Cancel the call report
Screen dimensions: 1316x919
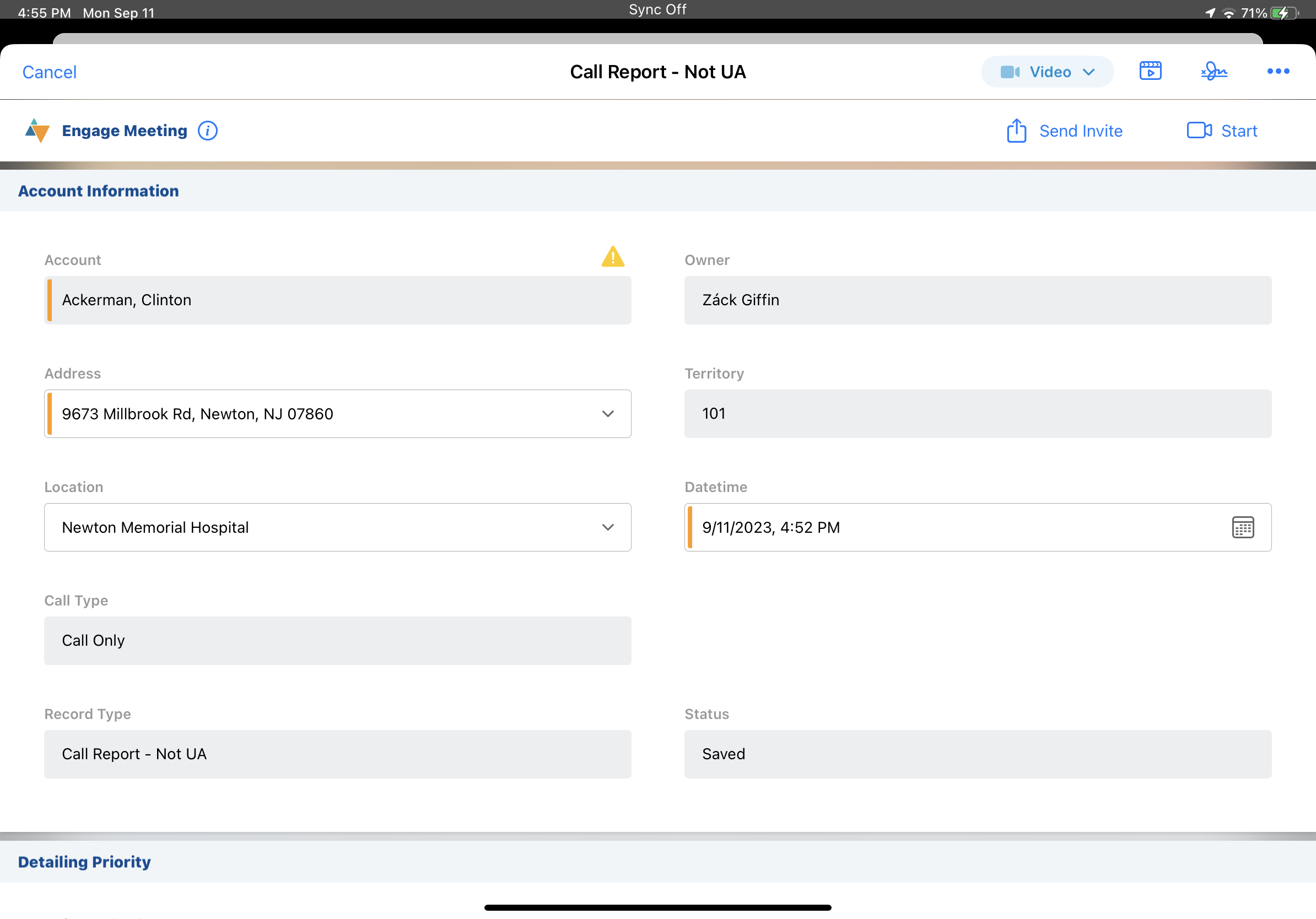(x=49, y=72)
